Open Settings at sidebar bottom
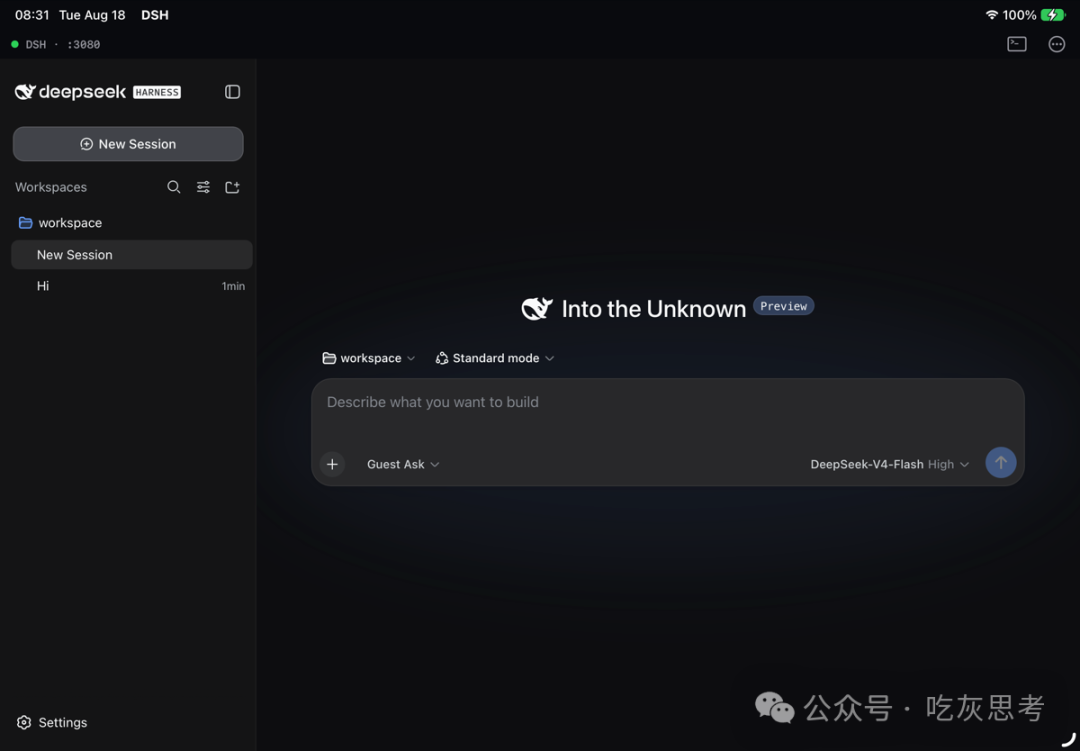The height and width of the screenshot is (751, 1080). point(52,722)
